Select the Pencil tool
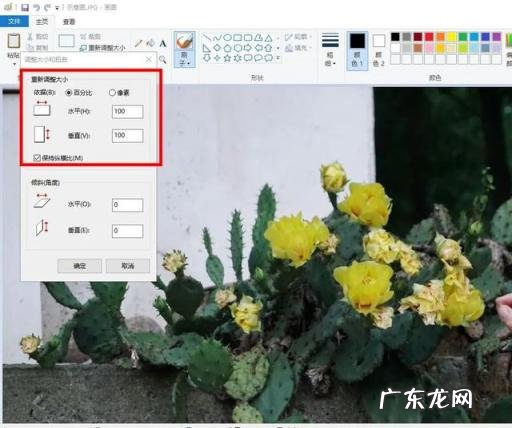 point(139,43)
